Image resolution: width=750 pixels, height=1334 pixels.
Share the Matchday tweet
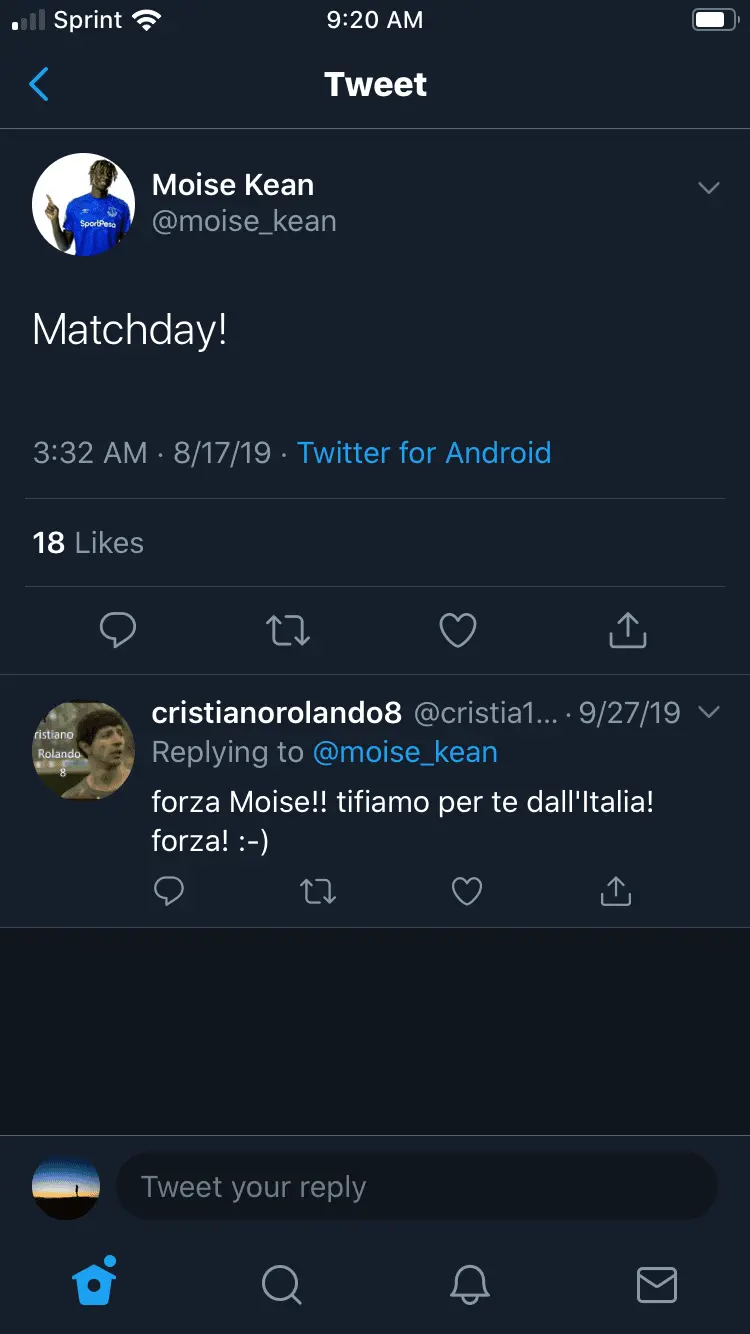coord(628,630)
